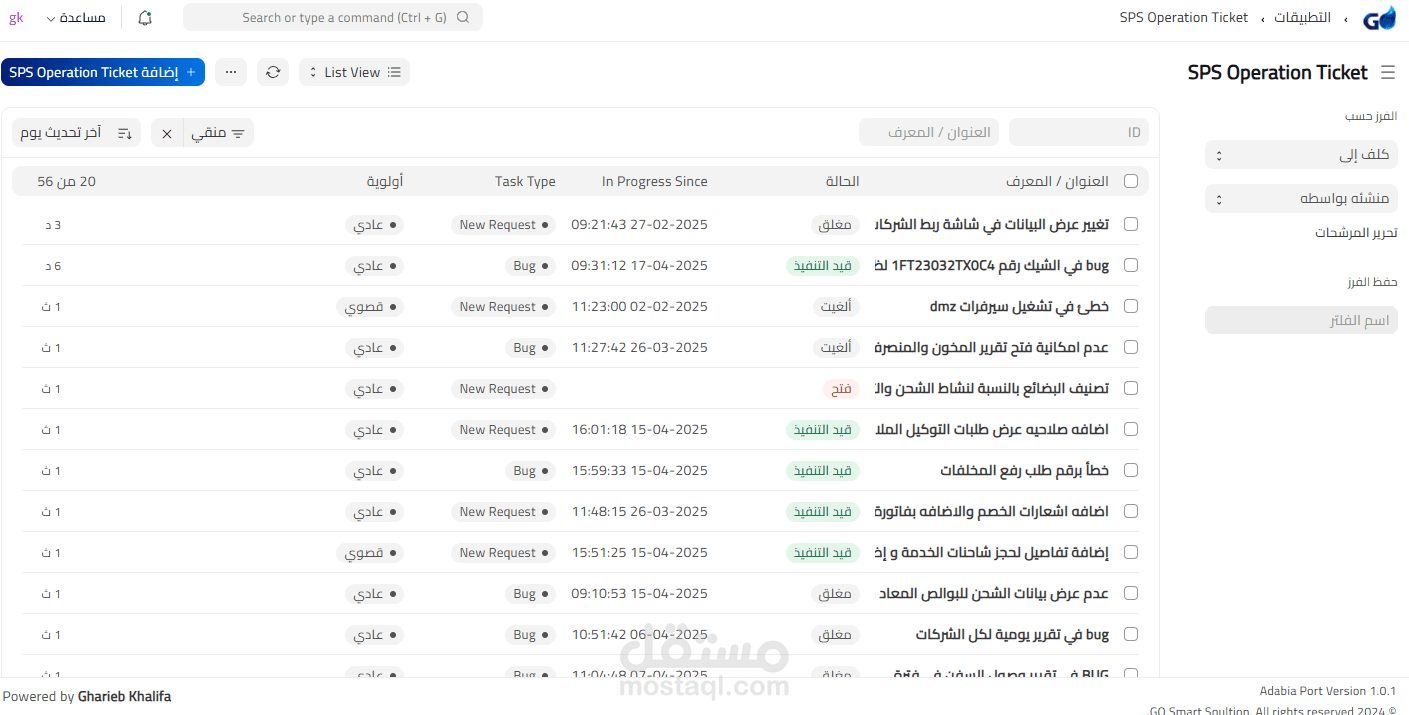Click the GO home logo

(1380, 18)
